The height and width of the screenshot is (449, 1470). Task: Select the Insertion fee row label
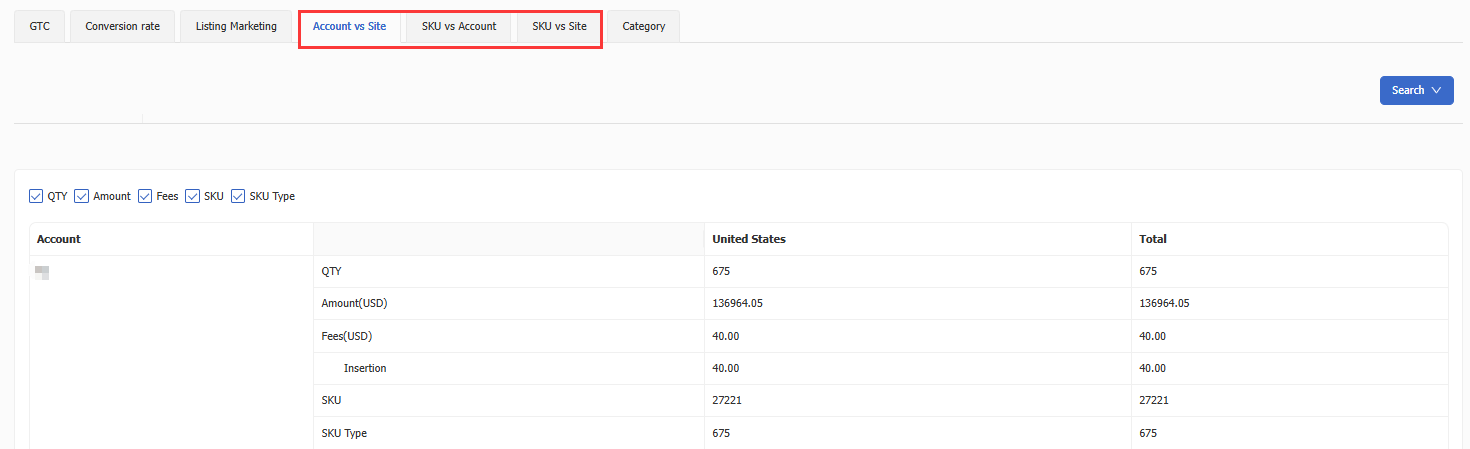pos(365,368)
